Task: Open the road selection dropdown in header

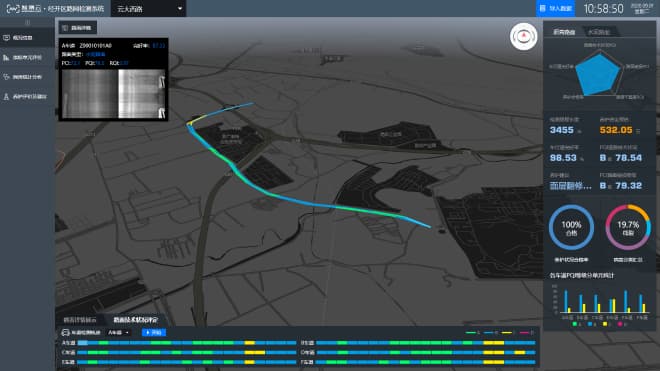Action: coord(149,8)
